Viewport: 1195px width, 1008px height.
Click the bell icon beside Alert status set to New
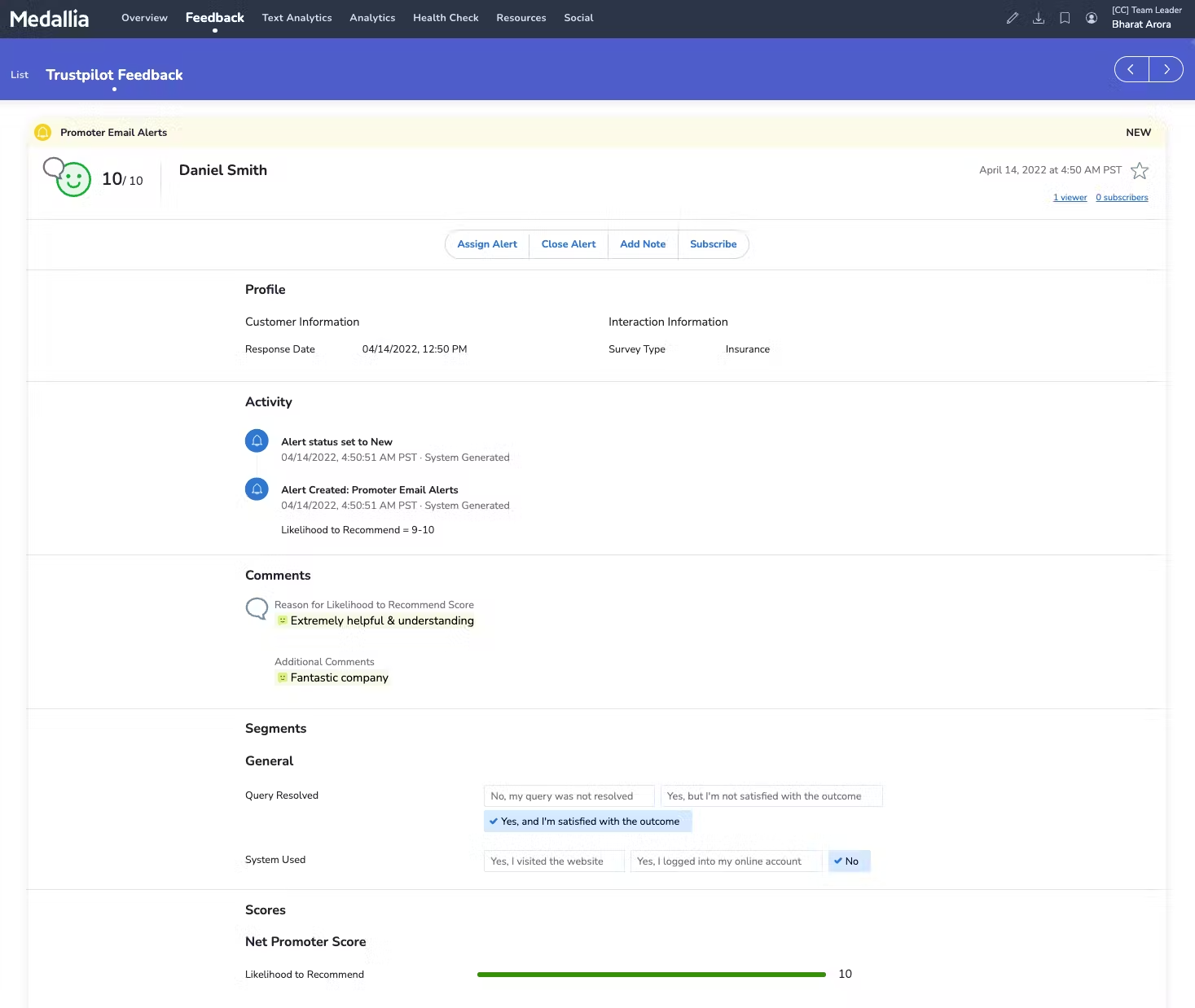point(257,441)
